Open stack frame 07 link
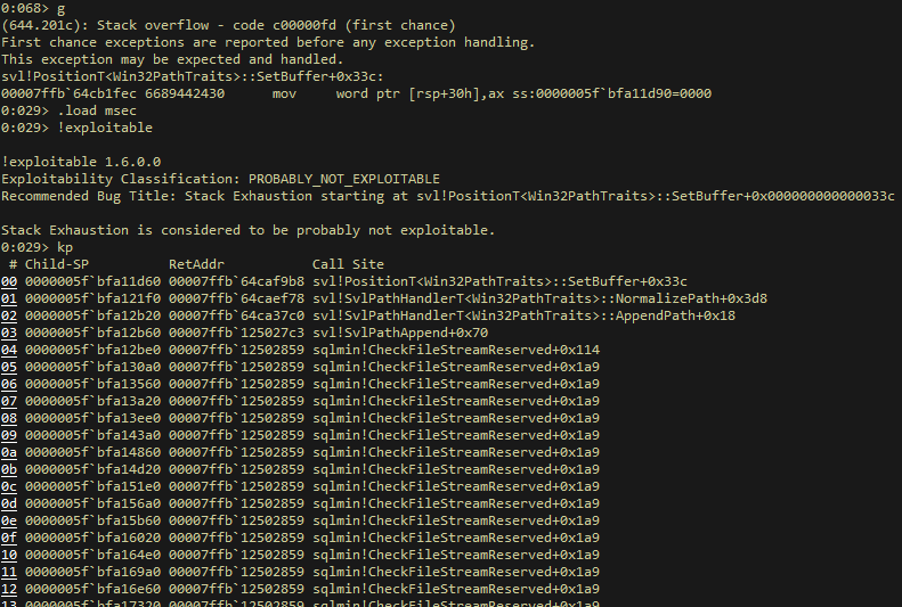 click(9, 401)
